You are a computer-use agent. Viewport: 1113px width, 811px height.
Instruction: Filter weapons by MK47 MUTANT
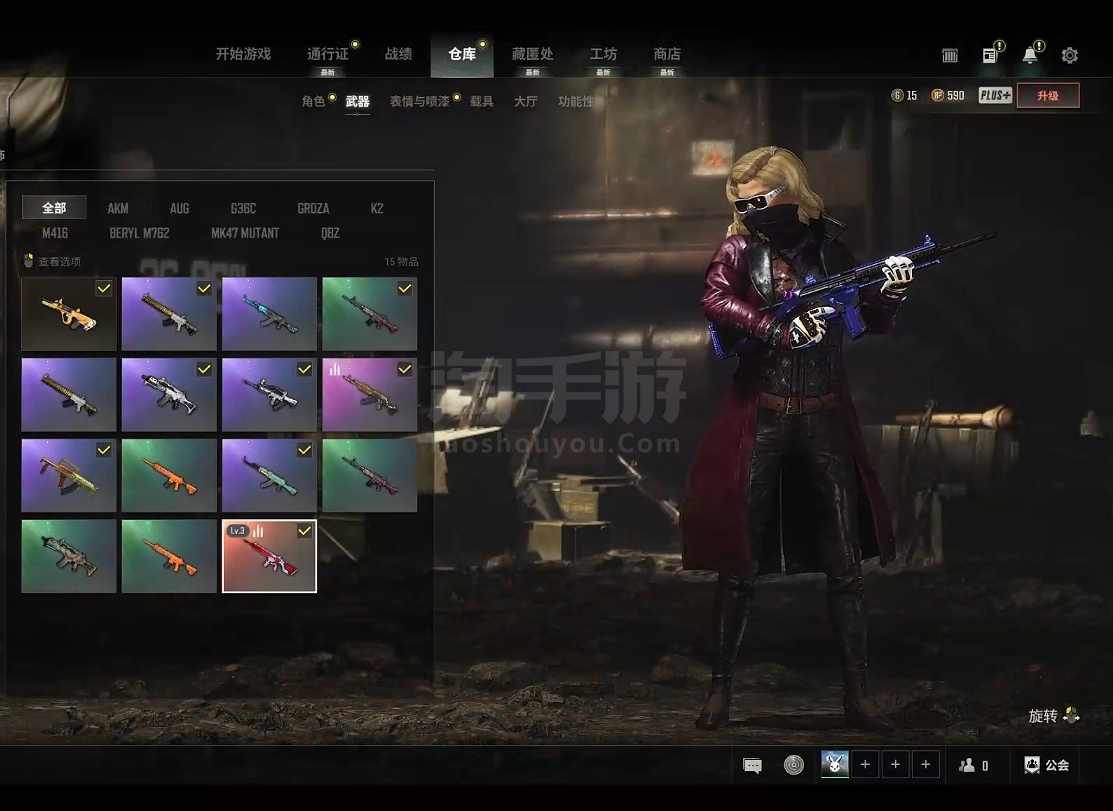[245, 233]
